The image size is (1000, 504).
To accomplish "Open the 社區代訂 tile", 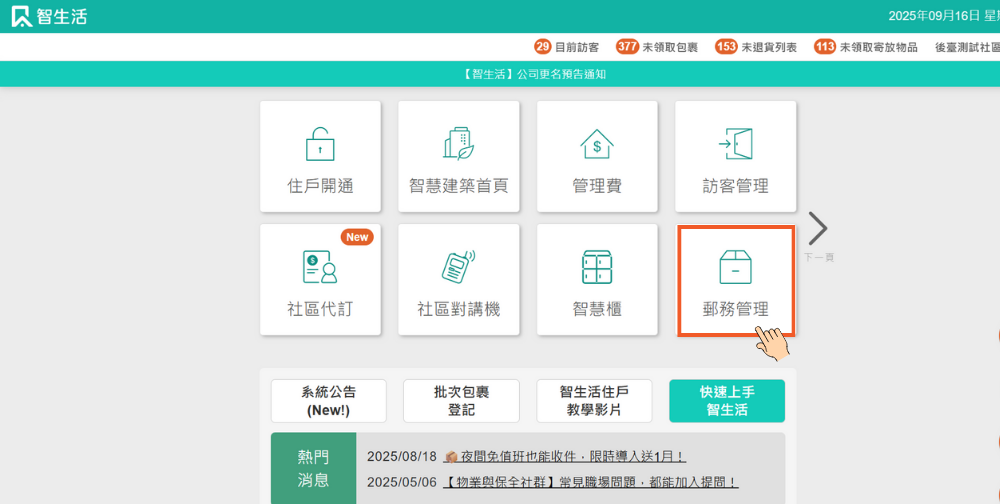I will point(320,280).
